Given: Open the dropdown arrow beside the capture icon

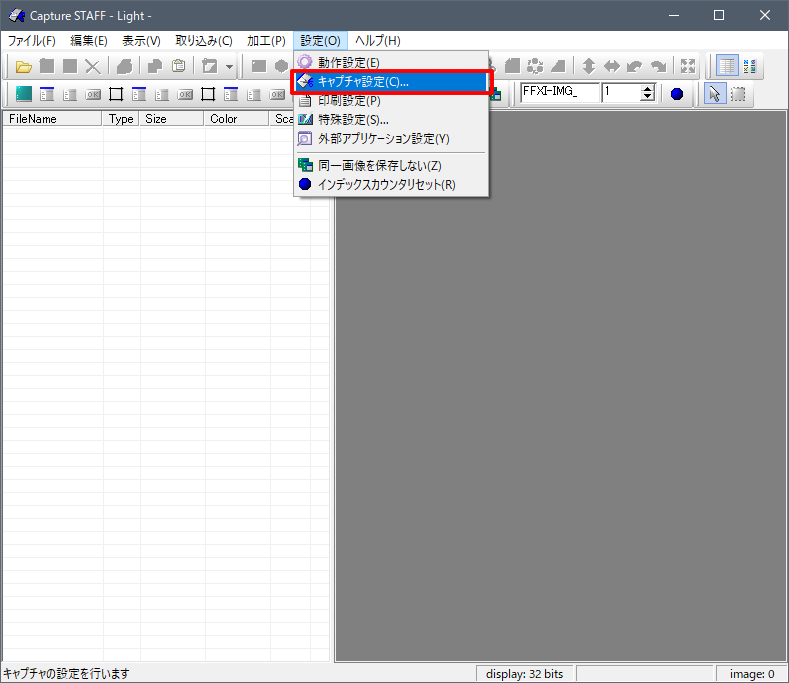Looking at the screenshot, I should 229,66.
